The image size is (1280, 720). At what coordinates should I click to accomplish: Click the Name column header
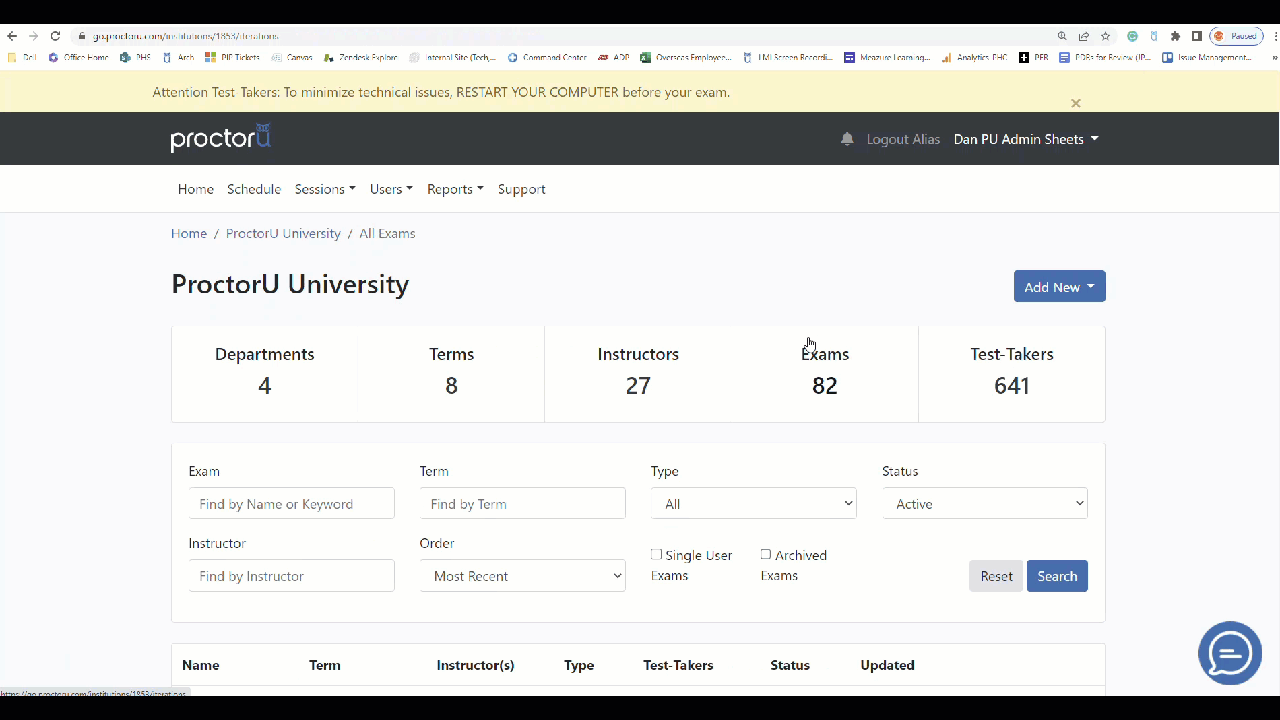point(201,665)
